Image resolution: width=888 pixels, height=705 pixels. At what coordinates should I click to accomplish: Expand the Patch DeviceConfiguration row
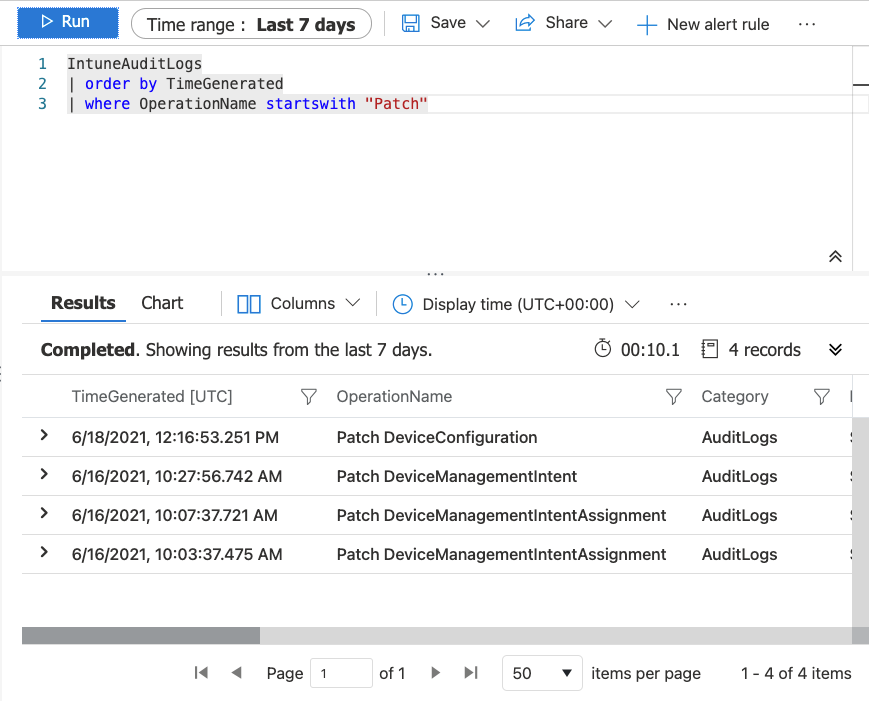click(44, 435)
